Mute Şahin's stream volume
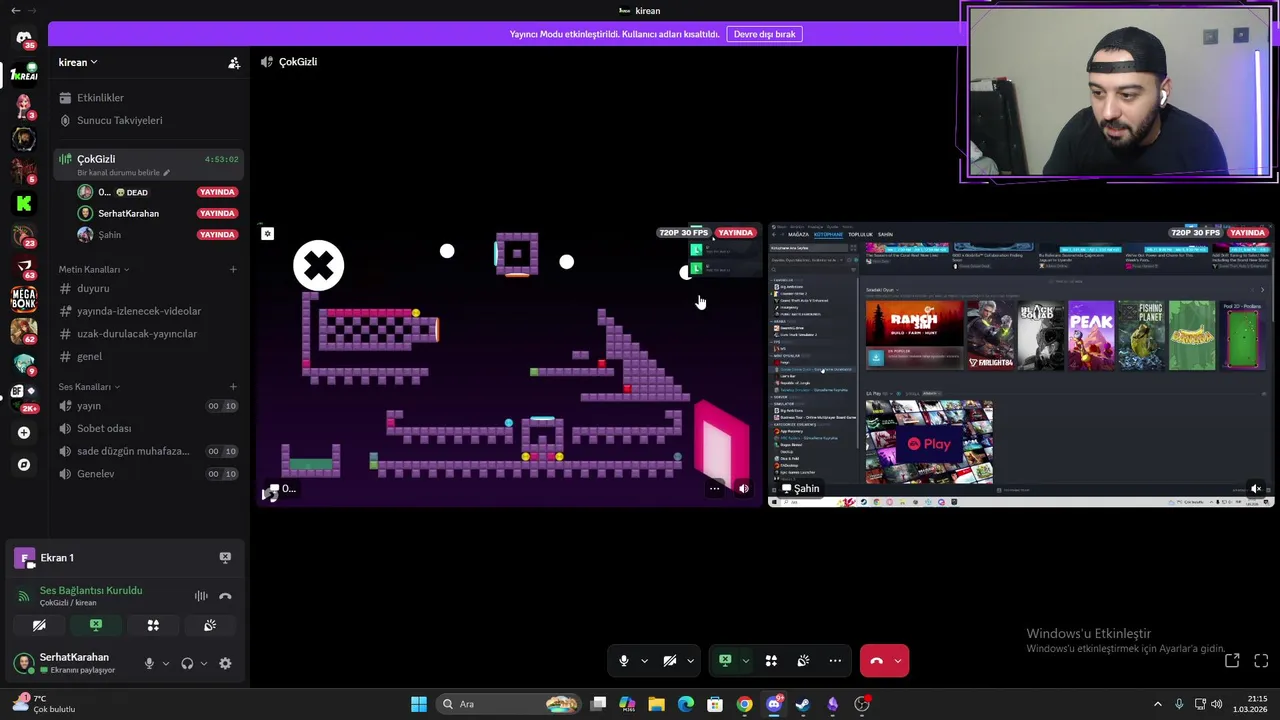The image size is (1280, 720). click(1256, 489)
